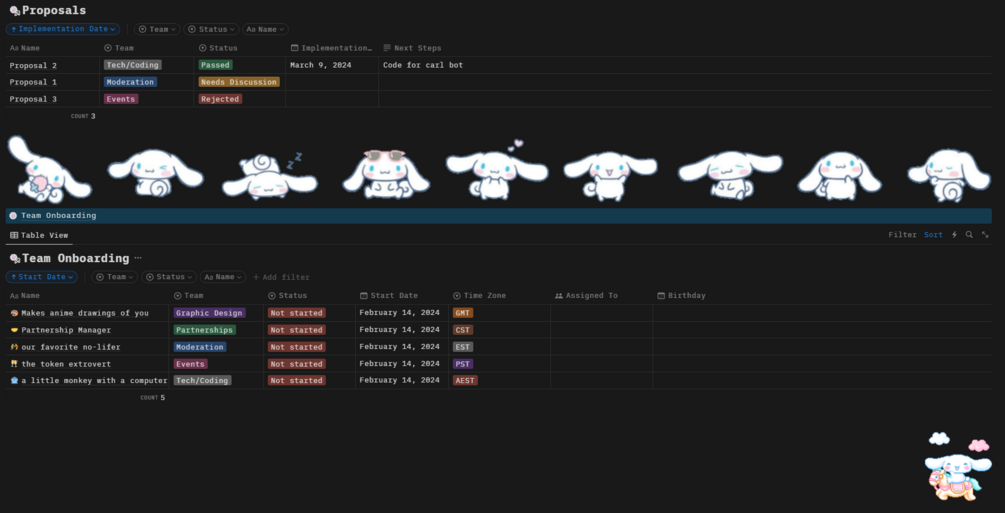Open 'Partnership Manager' row
1005x513 pixels.
(x=66, y=330)
